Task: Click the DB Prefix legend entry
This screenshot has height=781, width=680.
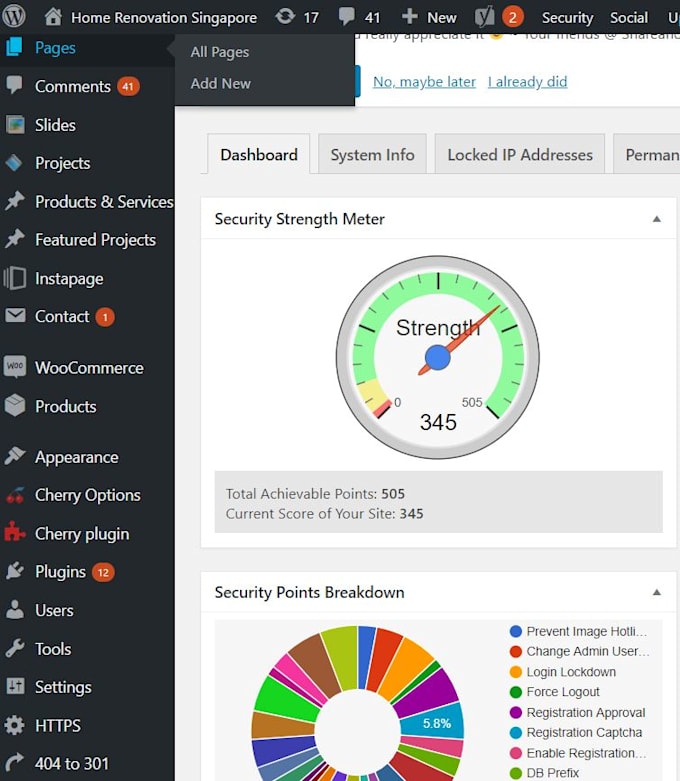Action: [544, 773]
